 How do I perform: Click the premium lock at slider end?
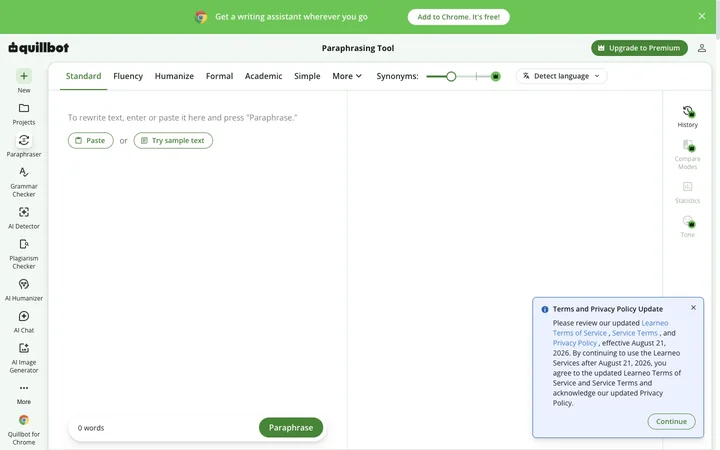[x=495, y=76]
